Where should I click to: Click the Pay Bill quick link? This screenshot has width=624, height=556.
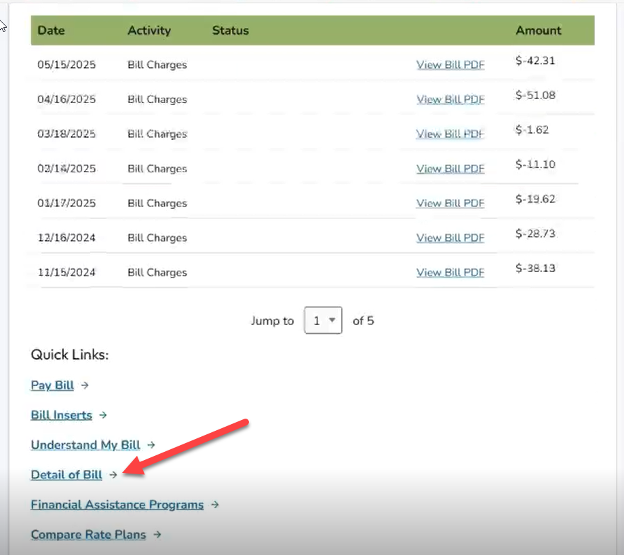coord(52,385)
